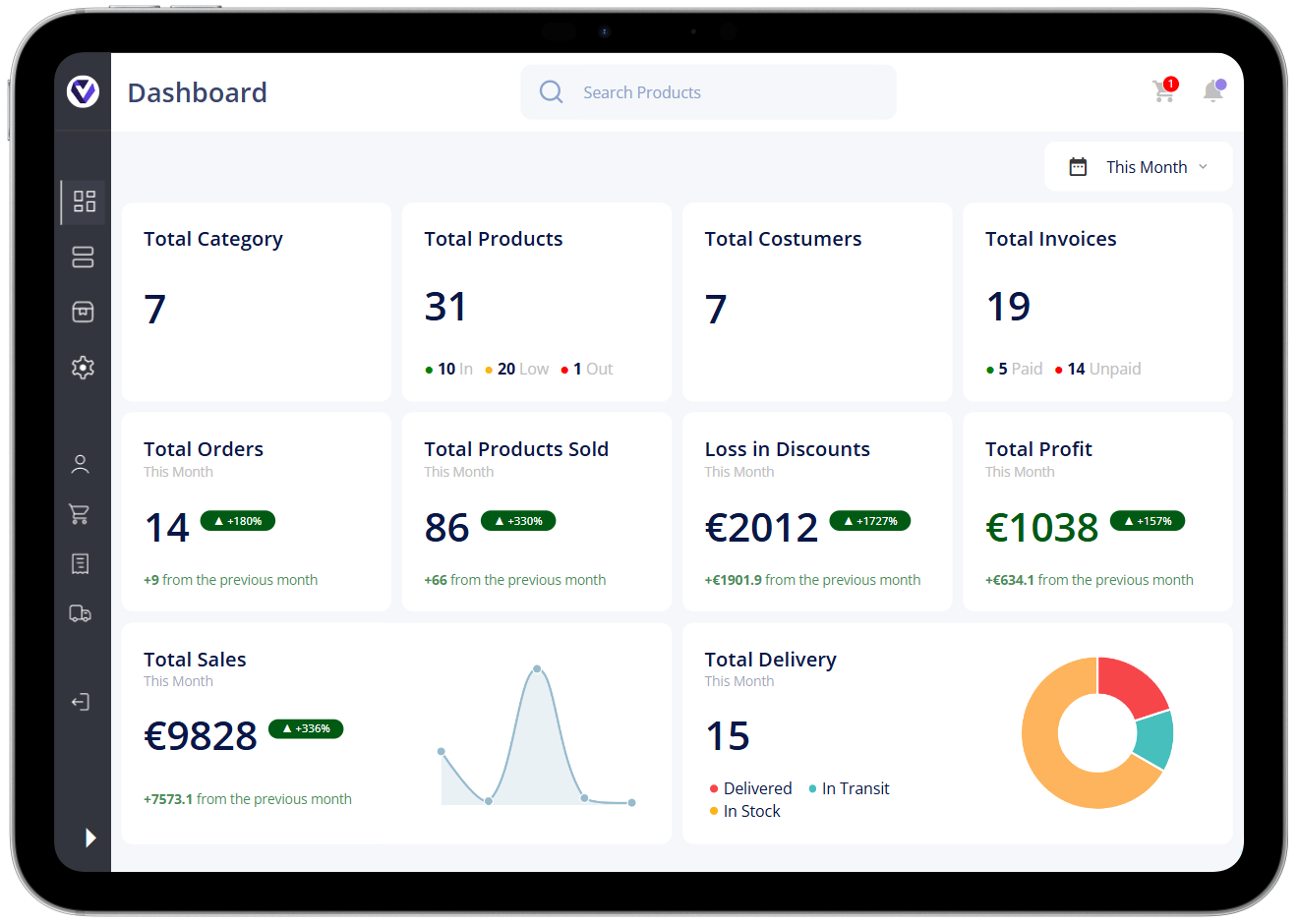Expand the sidebar with the arrow
This screenshot has width=1298, height=924.
[x=90, y=837]
